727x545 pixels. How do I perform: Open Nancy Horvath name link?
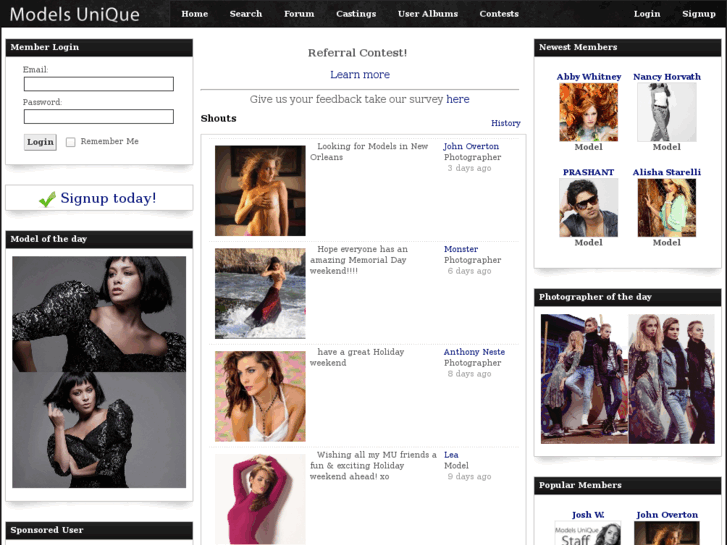[667, 77]
